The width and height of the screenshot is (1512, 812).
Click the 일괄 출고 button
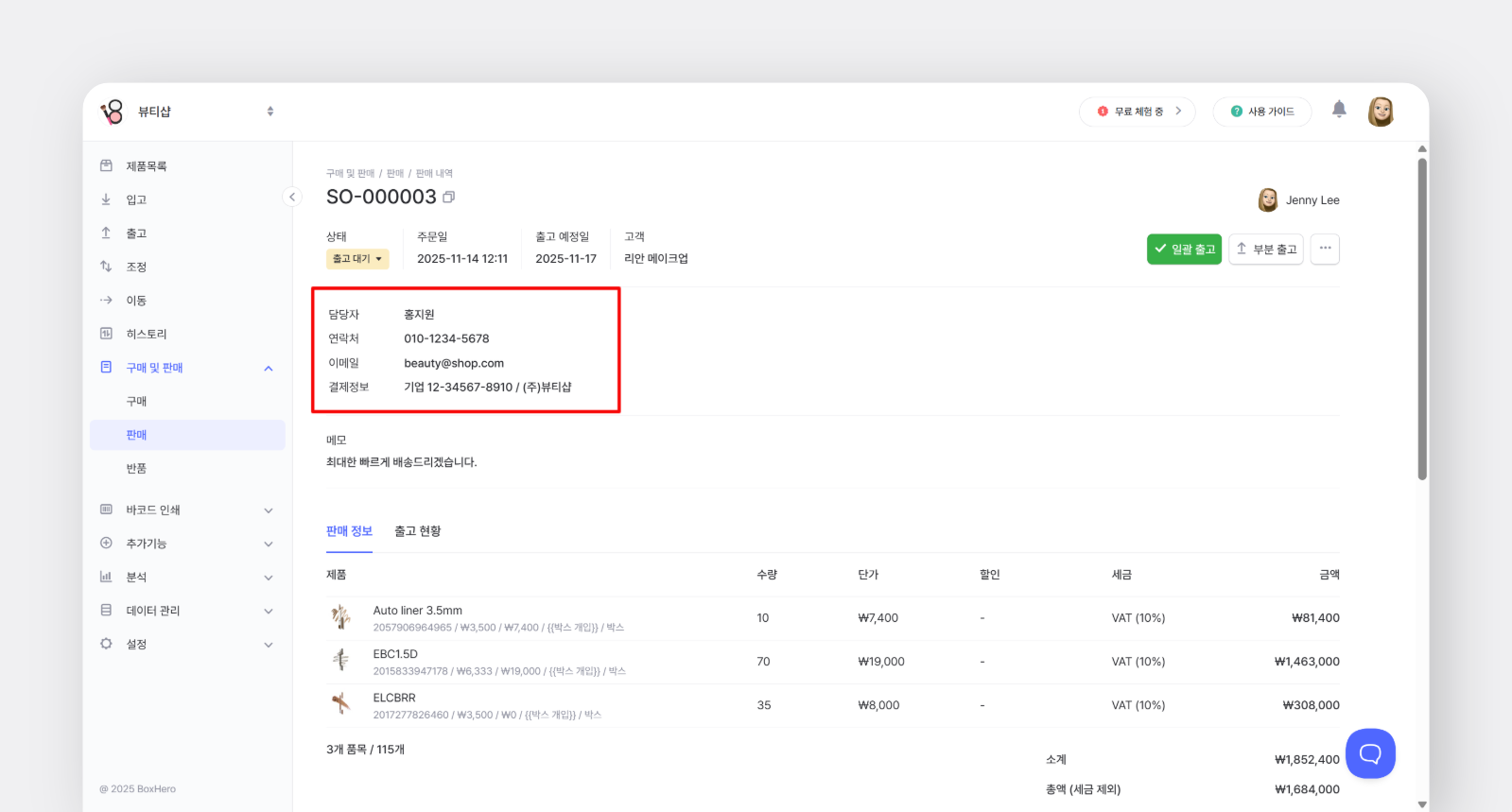[x=1184, y=250]
